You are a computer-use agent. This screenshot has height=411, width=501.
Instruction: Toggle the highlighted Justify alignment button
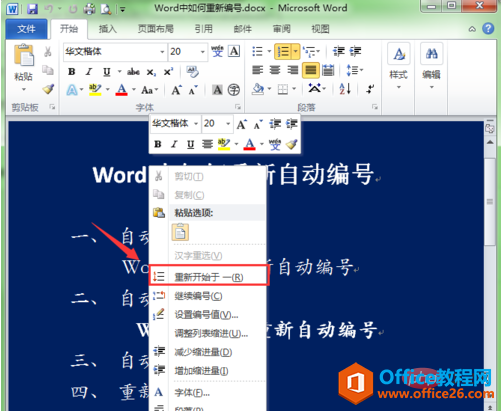311,70
